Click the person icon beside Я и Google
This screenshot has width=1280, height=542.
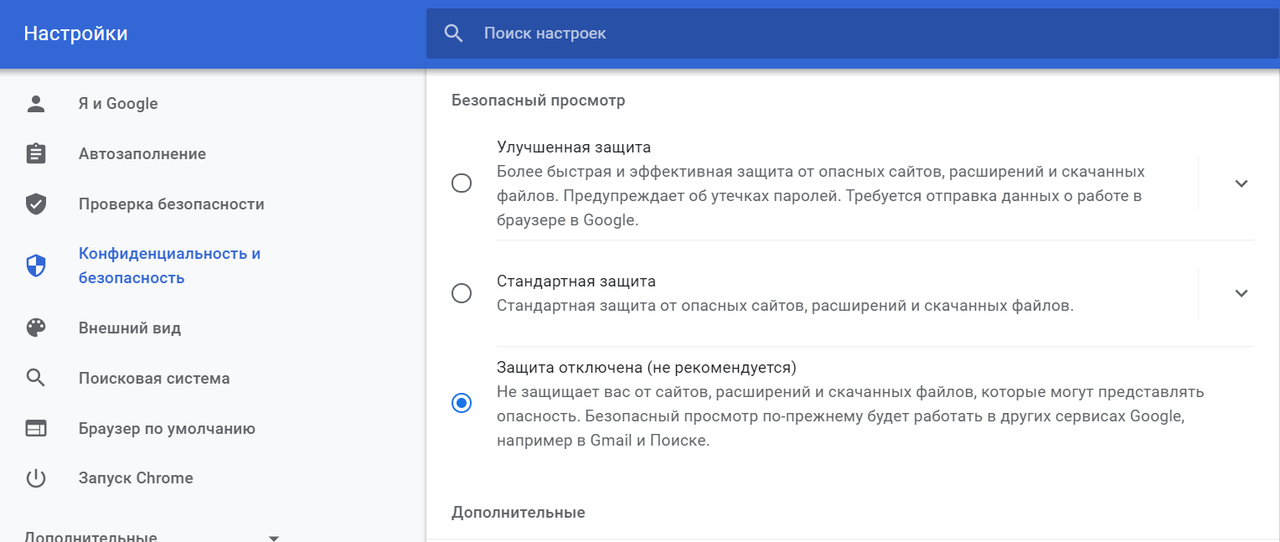(x=36, y=104)
